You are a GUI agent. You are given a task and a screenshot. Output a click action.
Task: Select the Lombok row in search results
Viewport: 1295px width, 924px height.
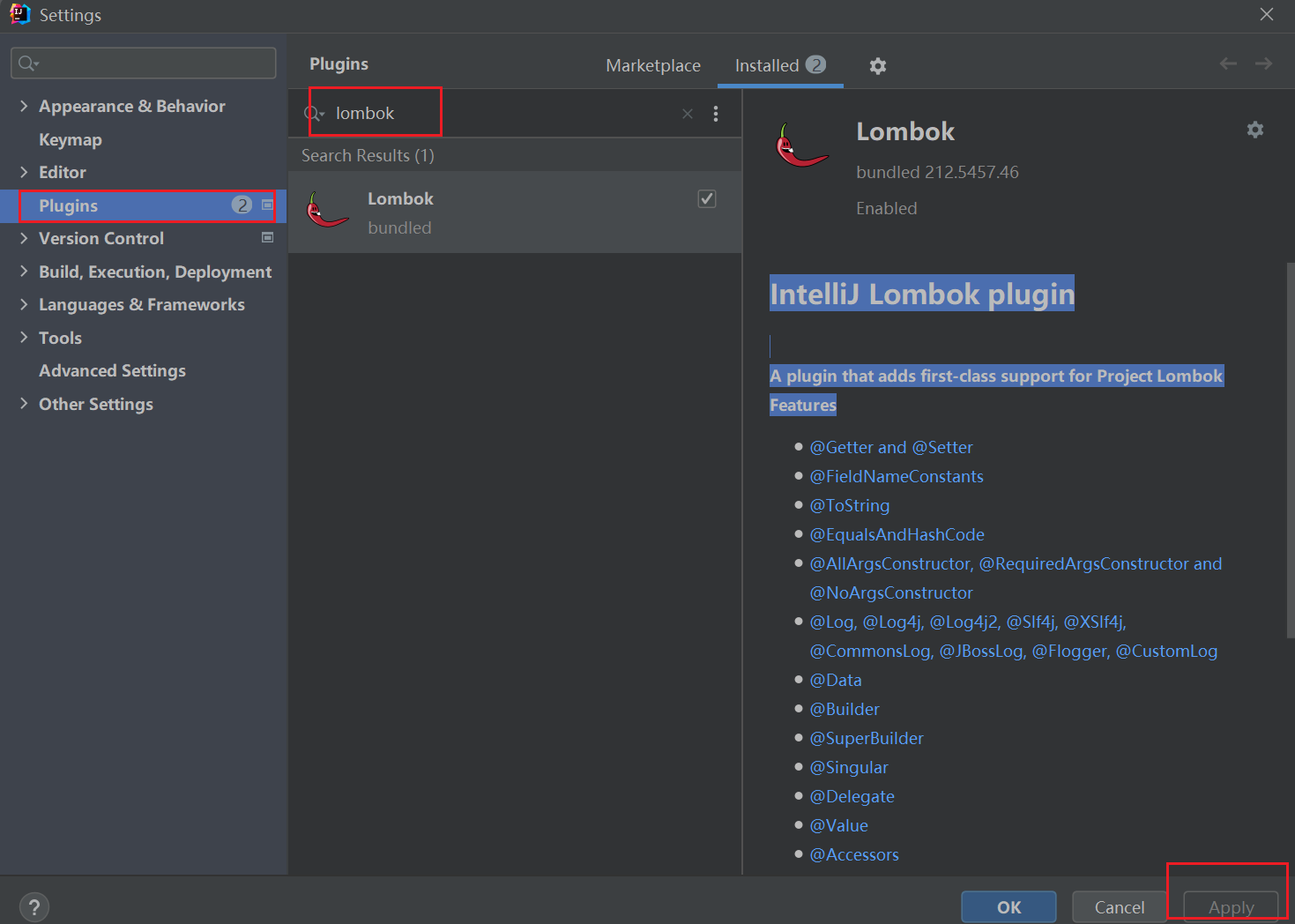[x=515, y=212]
